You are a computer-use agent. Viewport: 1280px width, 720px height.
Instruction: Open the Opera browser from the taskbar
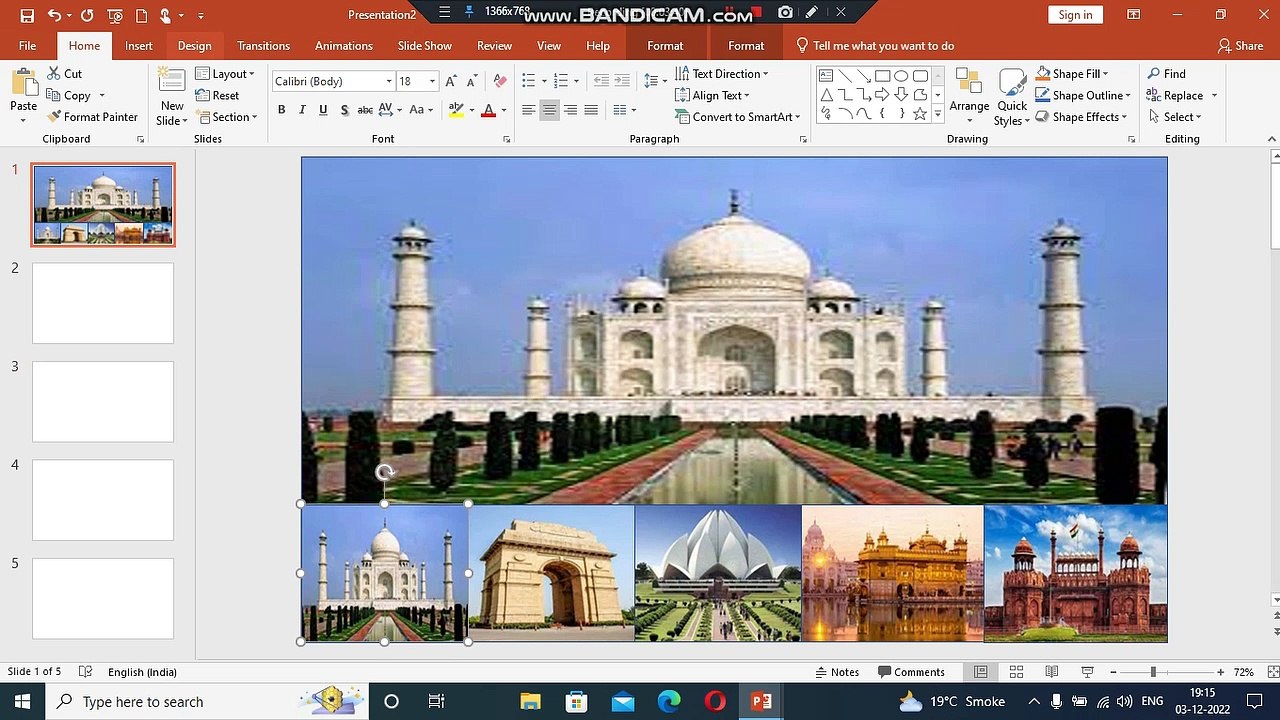click(x=715, y=701)
